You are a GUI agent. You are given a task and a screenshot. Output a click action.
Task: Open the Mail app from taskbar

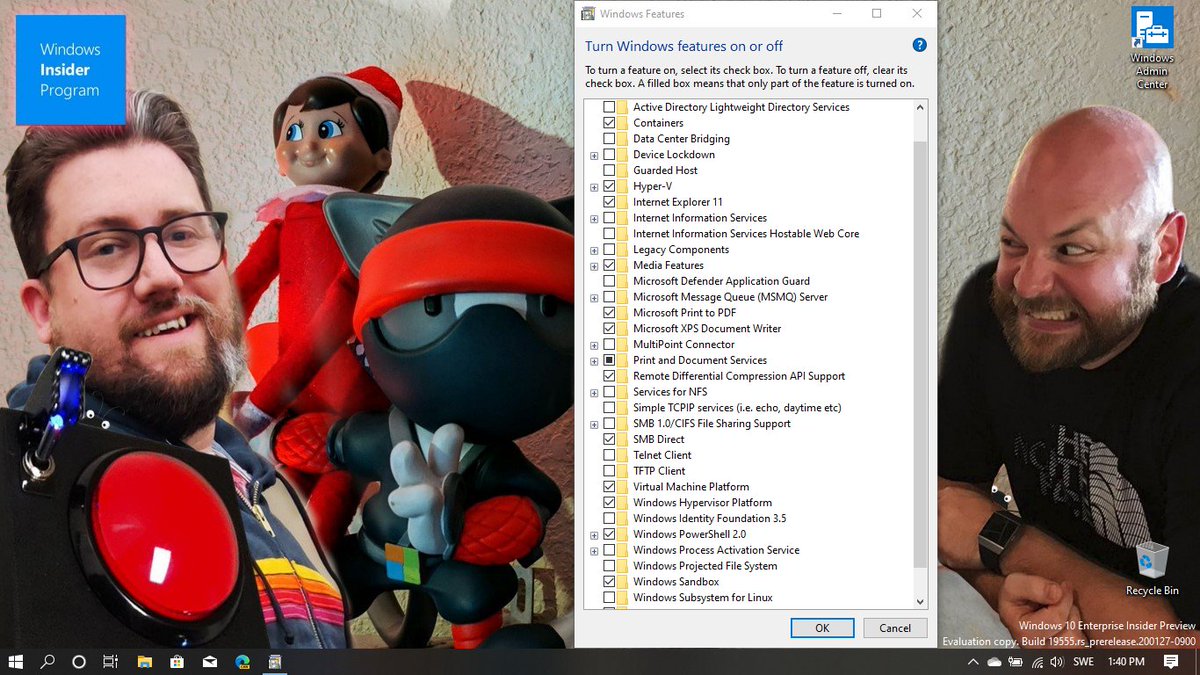coord(209,662)
